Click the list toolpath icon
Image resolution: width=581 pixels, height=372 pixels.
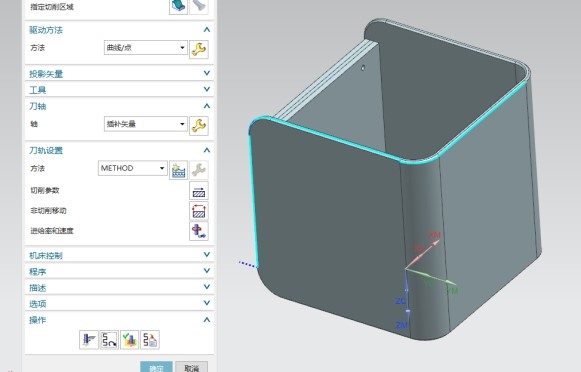(x=150, y=340)
